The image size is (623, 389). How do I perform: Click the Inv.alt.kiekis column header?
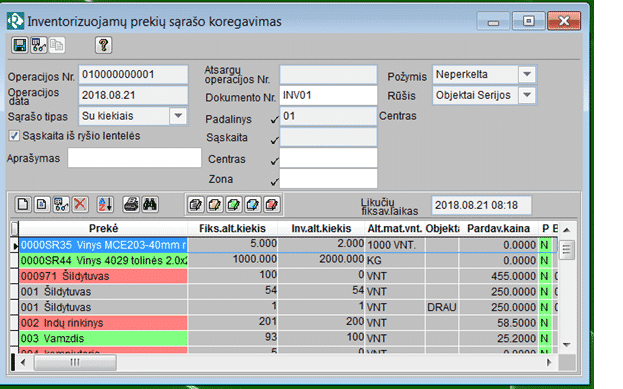(x=321, y=228)
